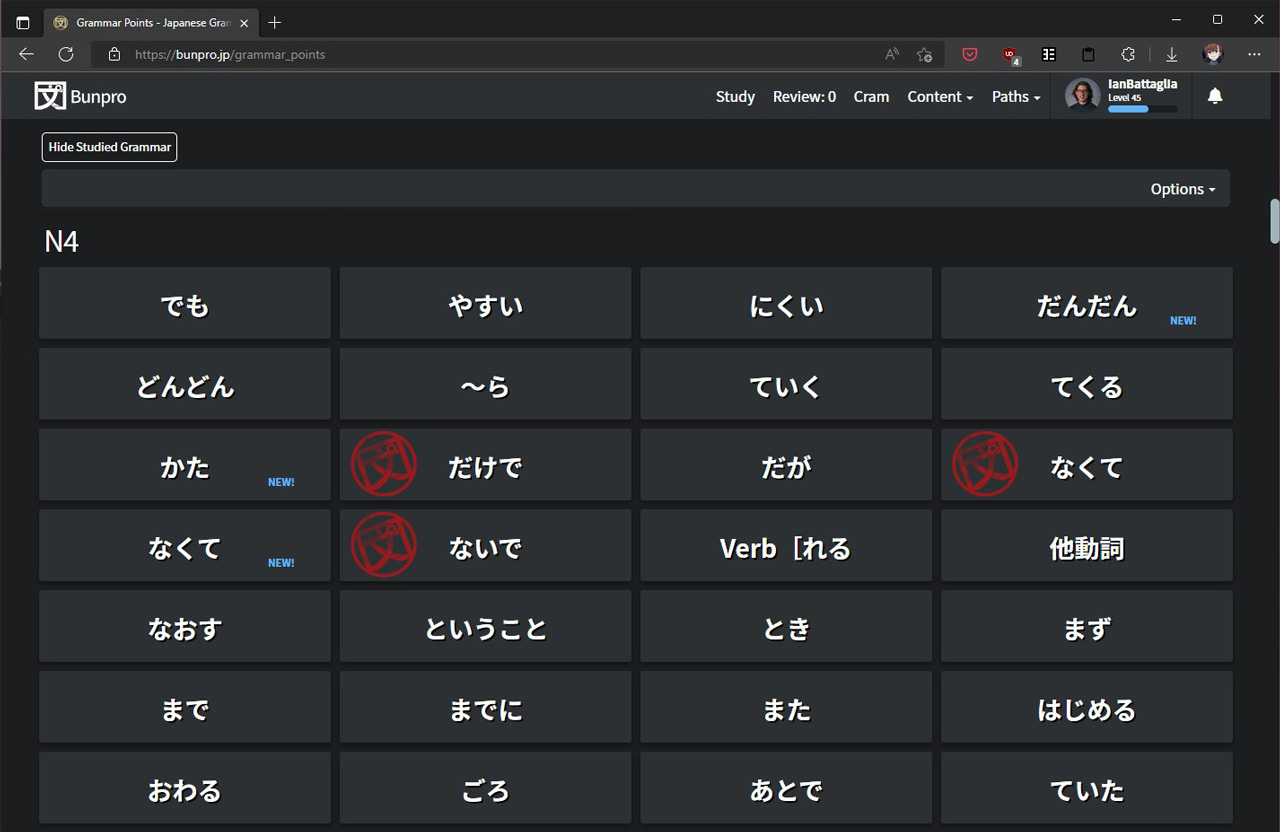The height and width of the screenshot is (832, 1280).
Task: Open browser Settings and more menu
Action: [x=1255, y=54]
